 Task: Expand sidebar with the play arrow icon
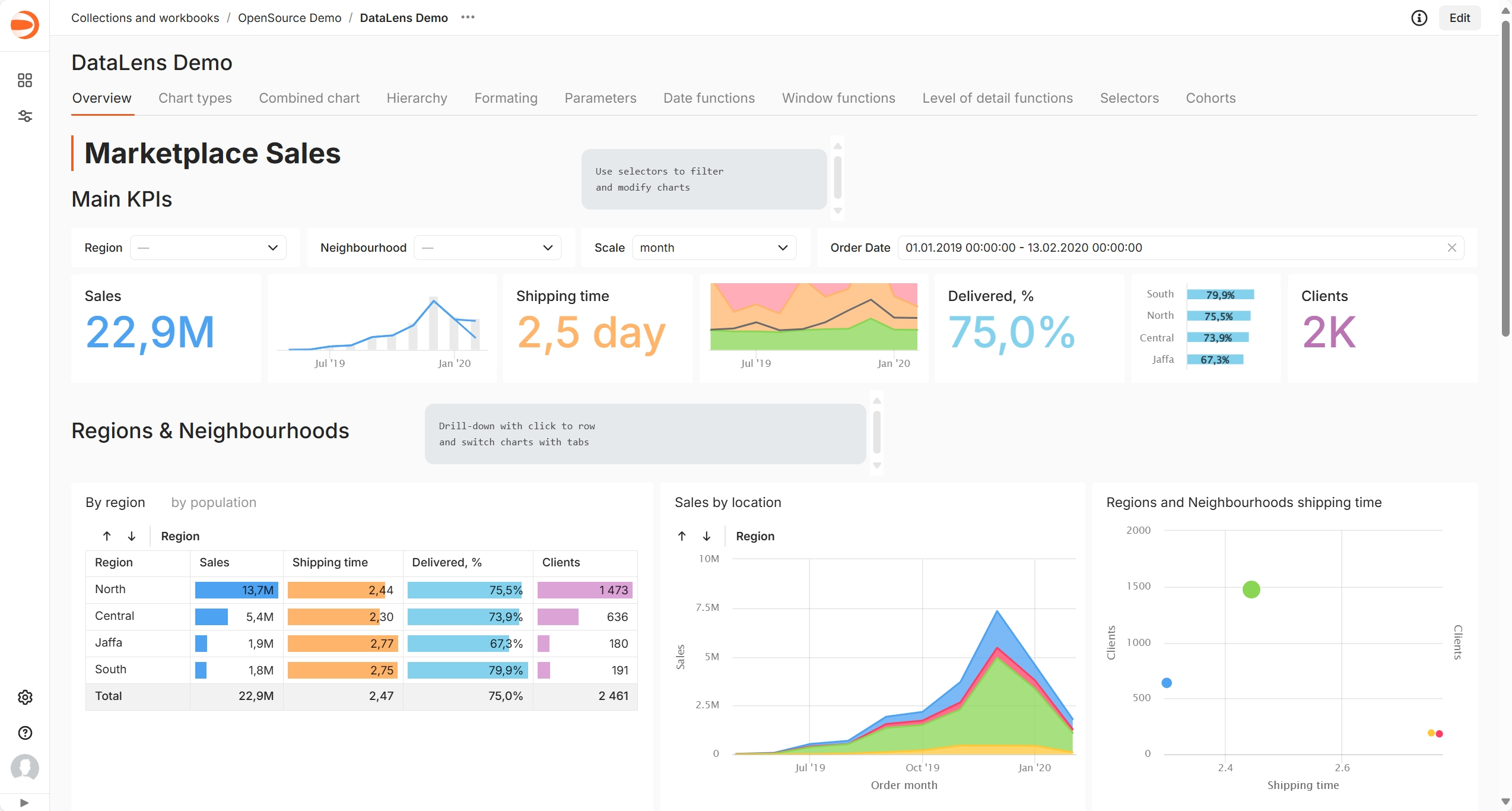pyautogui.click(x=24, y=803)
